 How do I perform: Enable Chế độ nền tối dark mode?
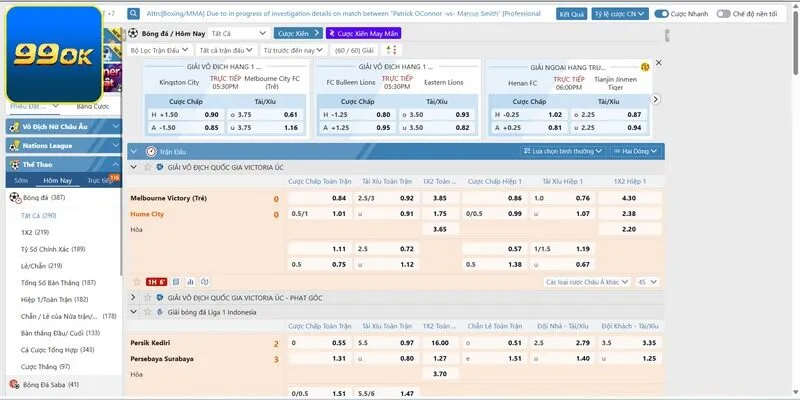pos(725,15)
